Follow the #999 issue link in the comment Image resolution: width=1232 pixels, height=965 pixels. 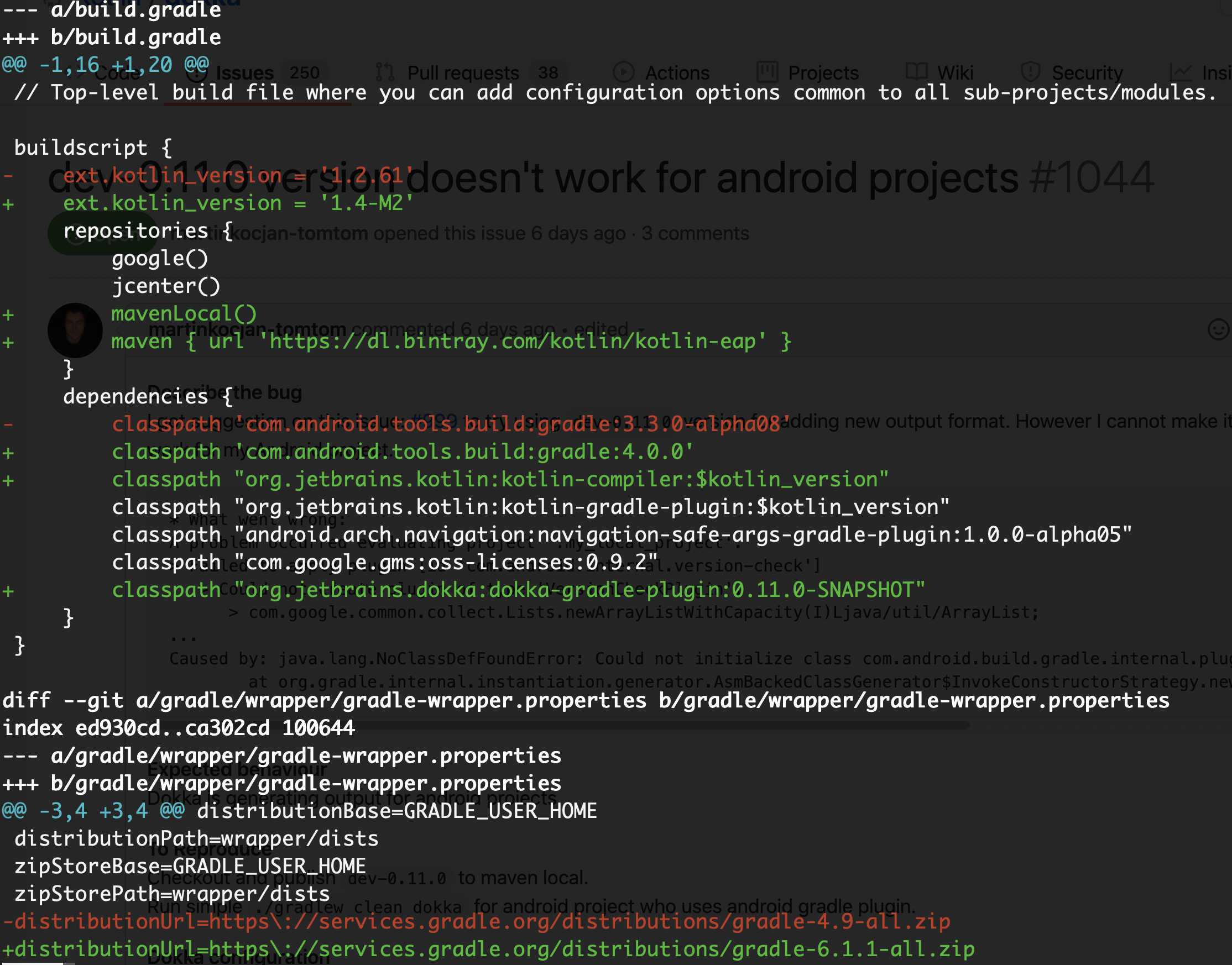coord(434,422)
